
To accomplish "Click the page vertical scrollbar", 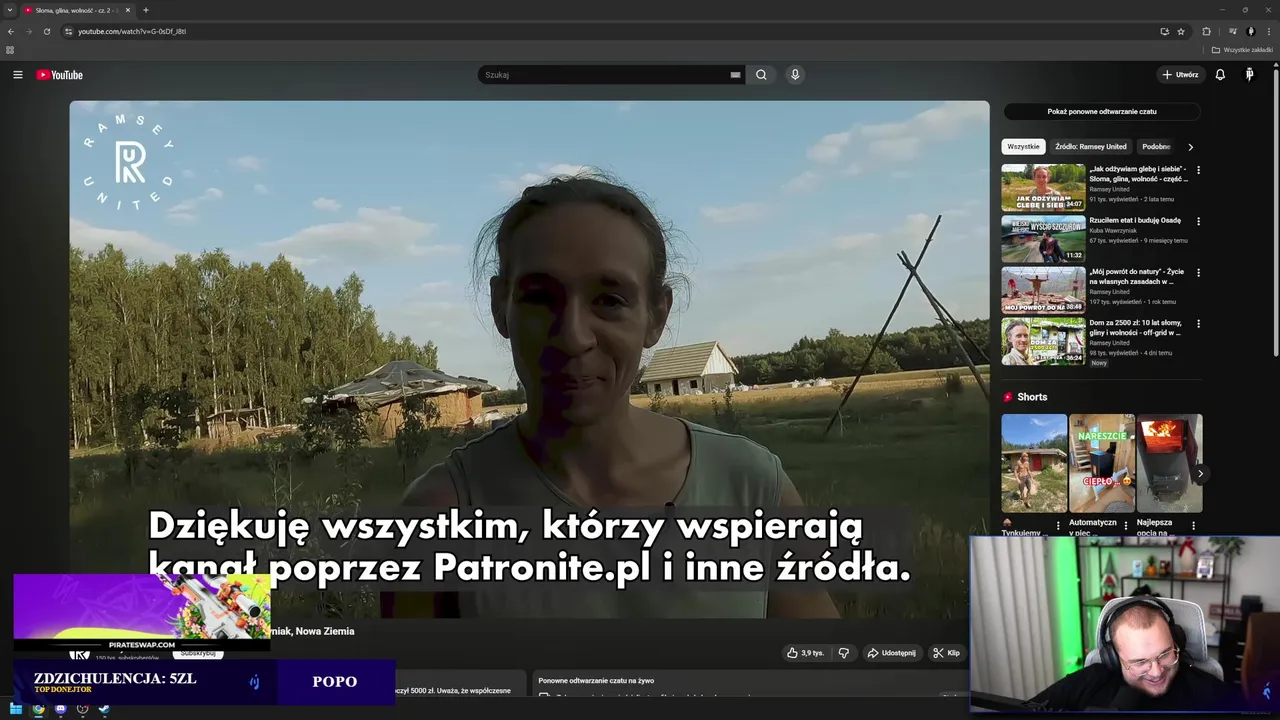I will 1275,210.
